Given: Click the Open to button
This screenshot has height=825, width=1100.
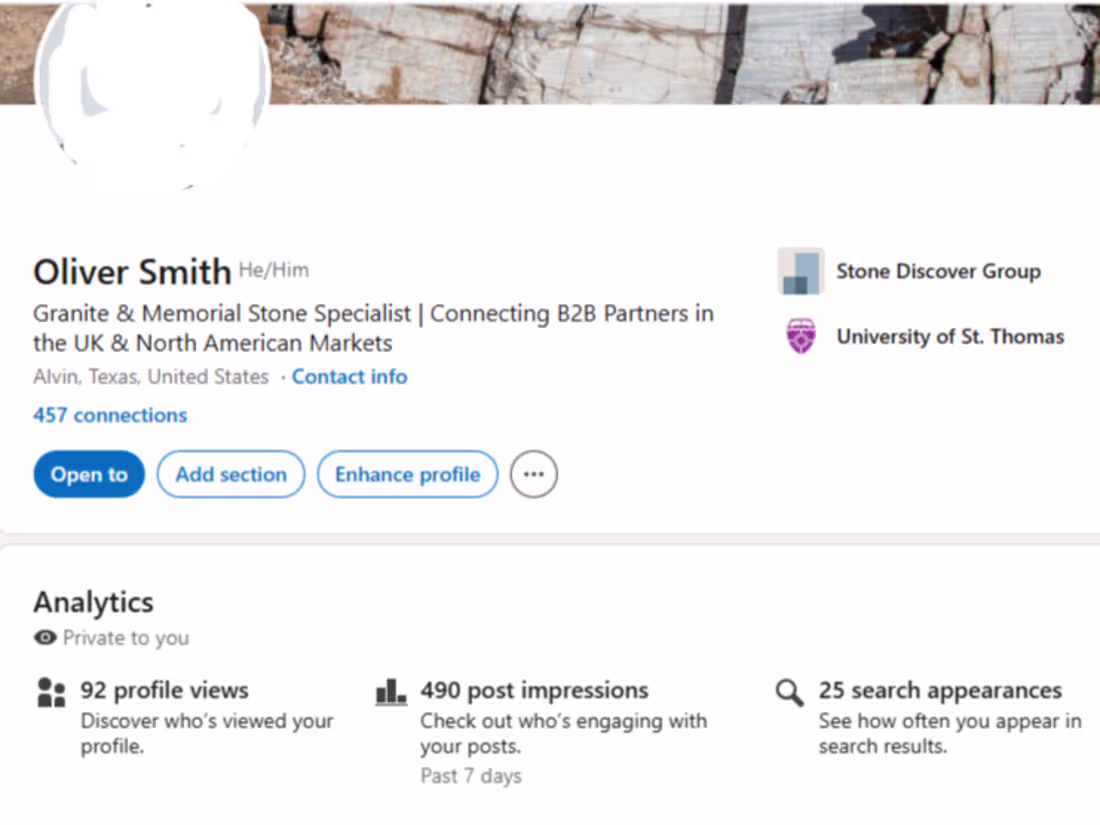Looking at the screenshot, I should 88,474.
